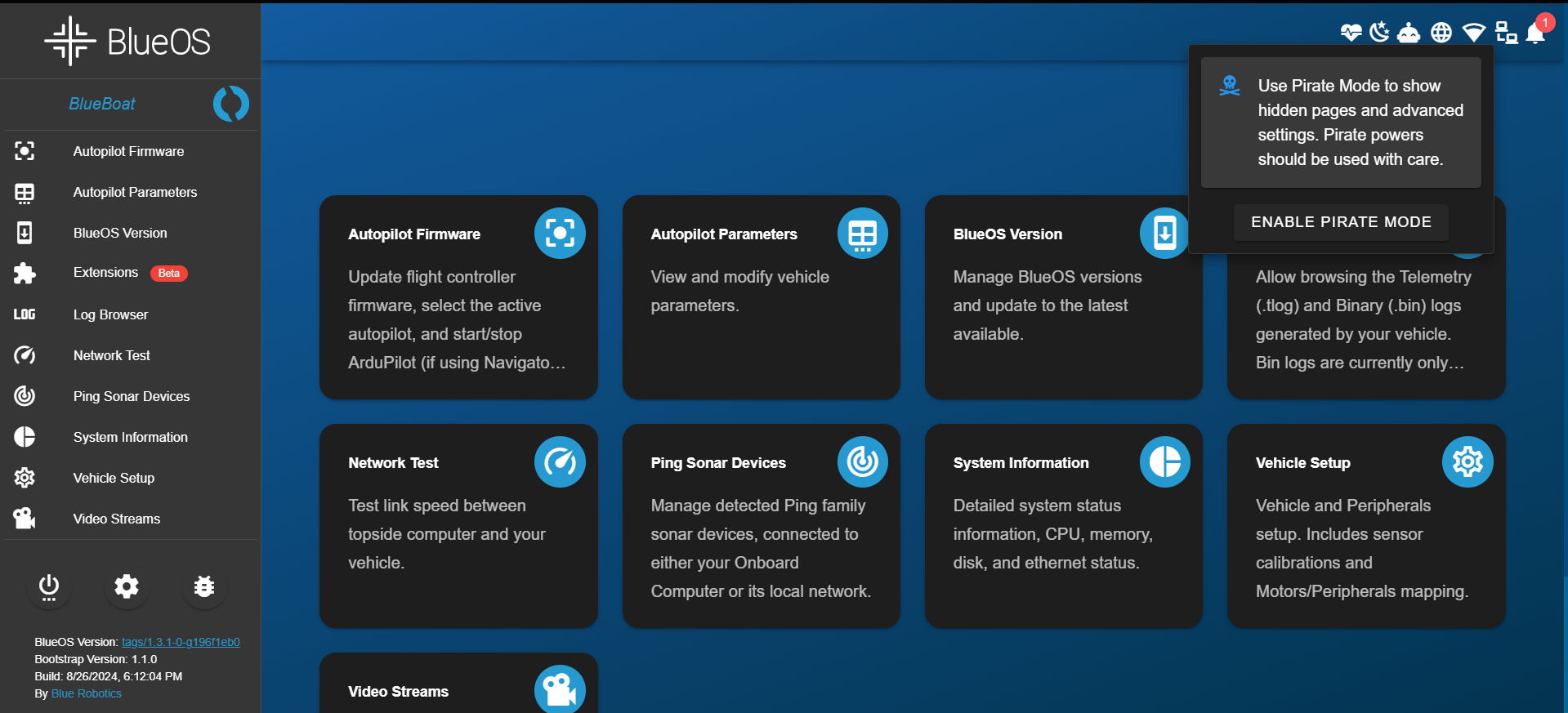The image size is (1568, 713).
Task: Click the Autopilot Firmware card's round icon
Action: coord(560,234)
